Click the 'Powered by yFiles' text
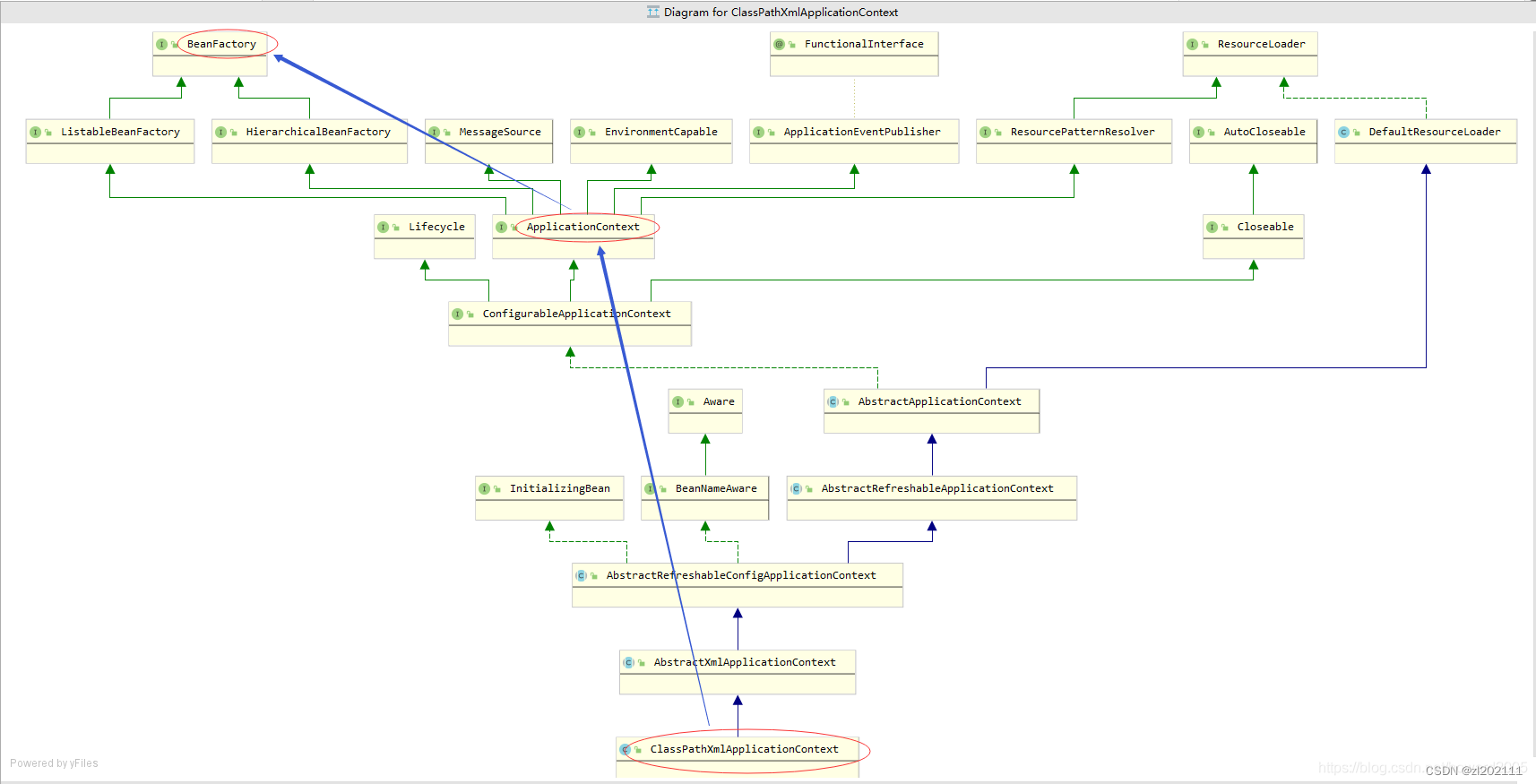Viewport: 1536px width, 784px height. coord(54,763)
